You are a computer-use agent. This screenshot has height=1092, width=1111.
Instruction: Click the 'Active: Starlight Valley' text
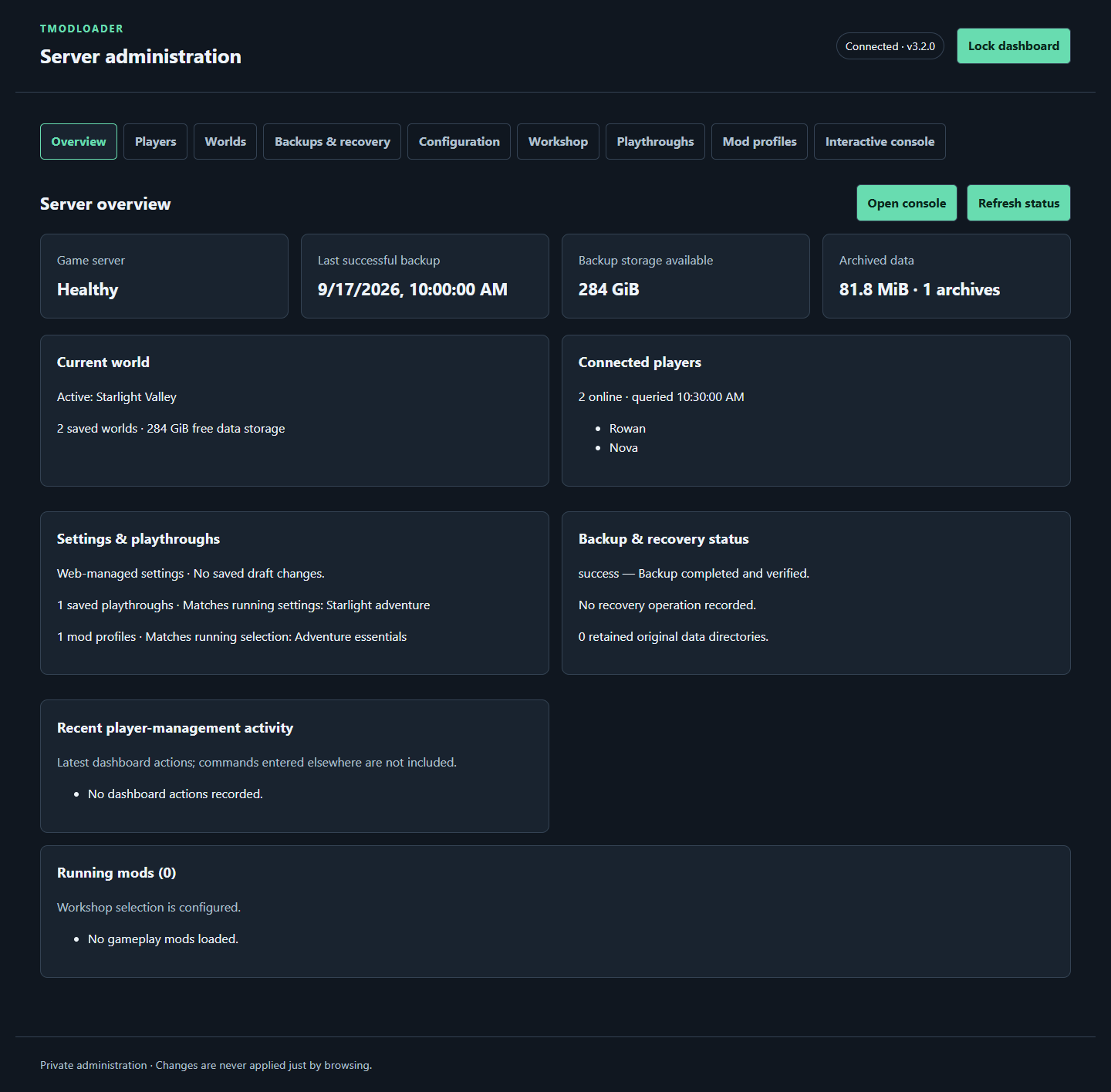pos(117,397)
